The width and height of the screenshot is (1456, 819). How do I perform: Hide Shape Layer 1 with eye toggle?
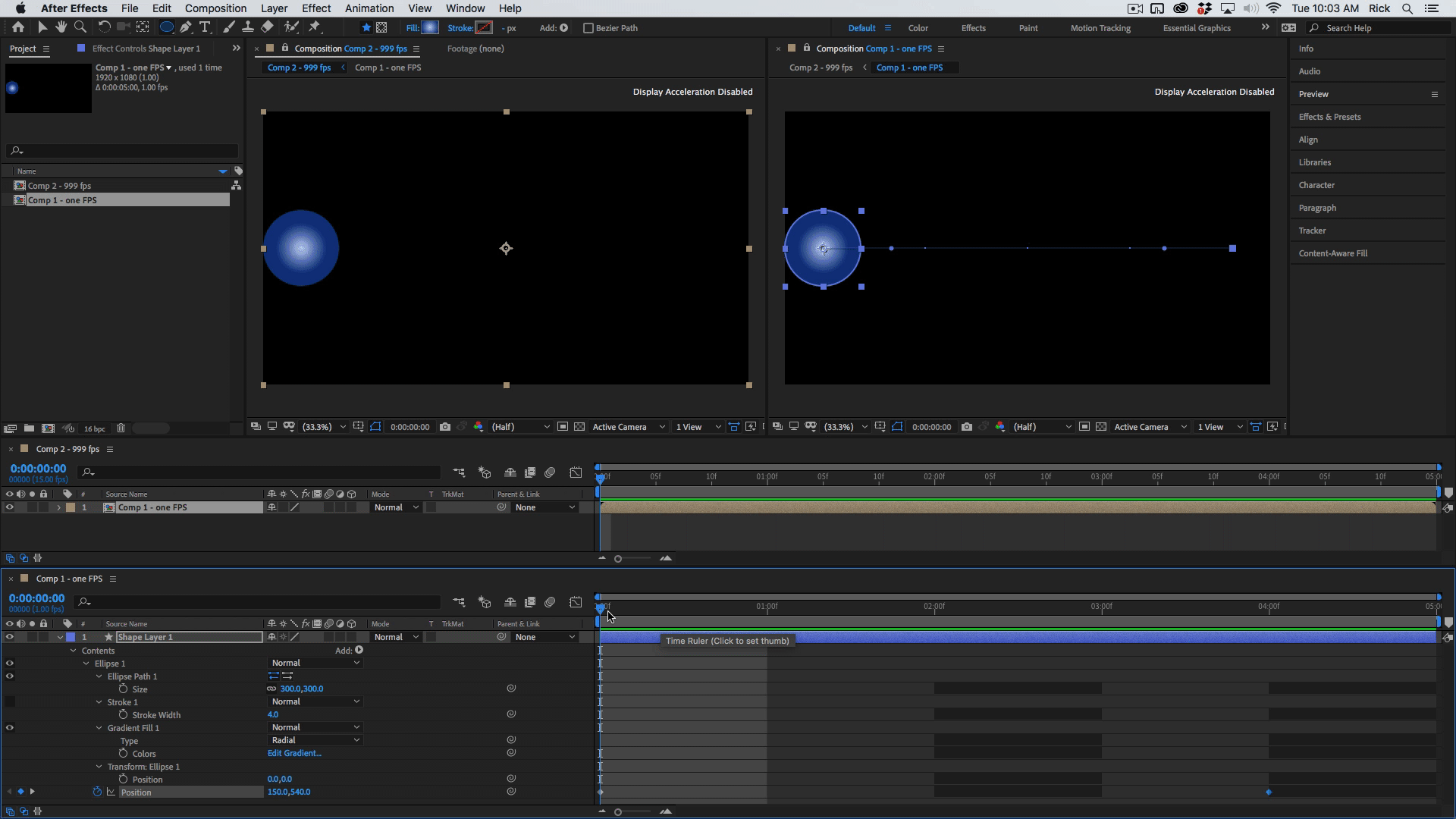tap(10, 637)
